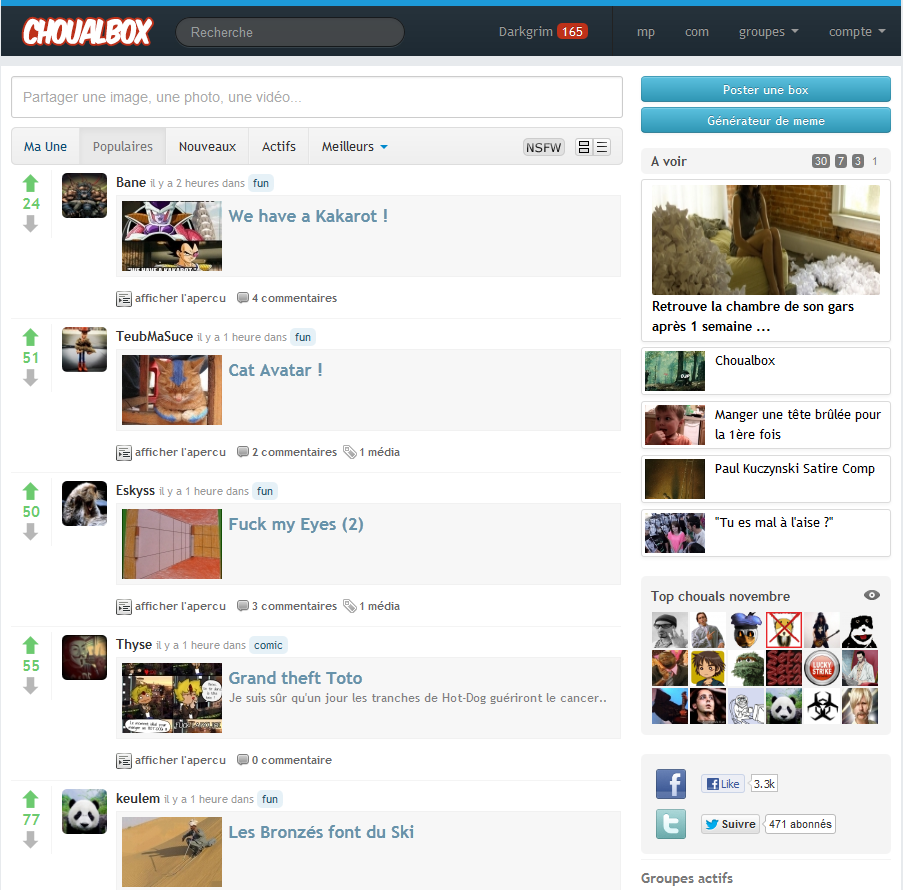Upvote the 'Grand theft Toto' post
This screenshot has width=903, height=890.
(x=30, y=645)
